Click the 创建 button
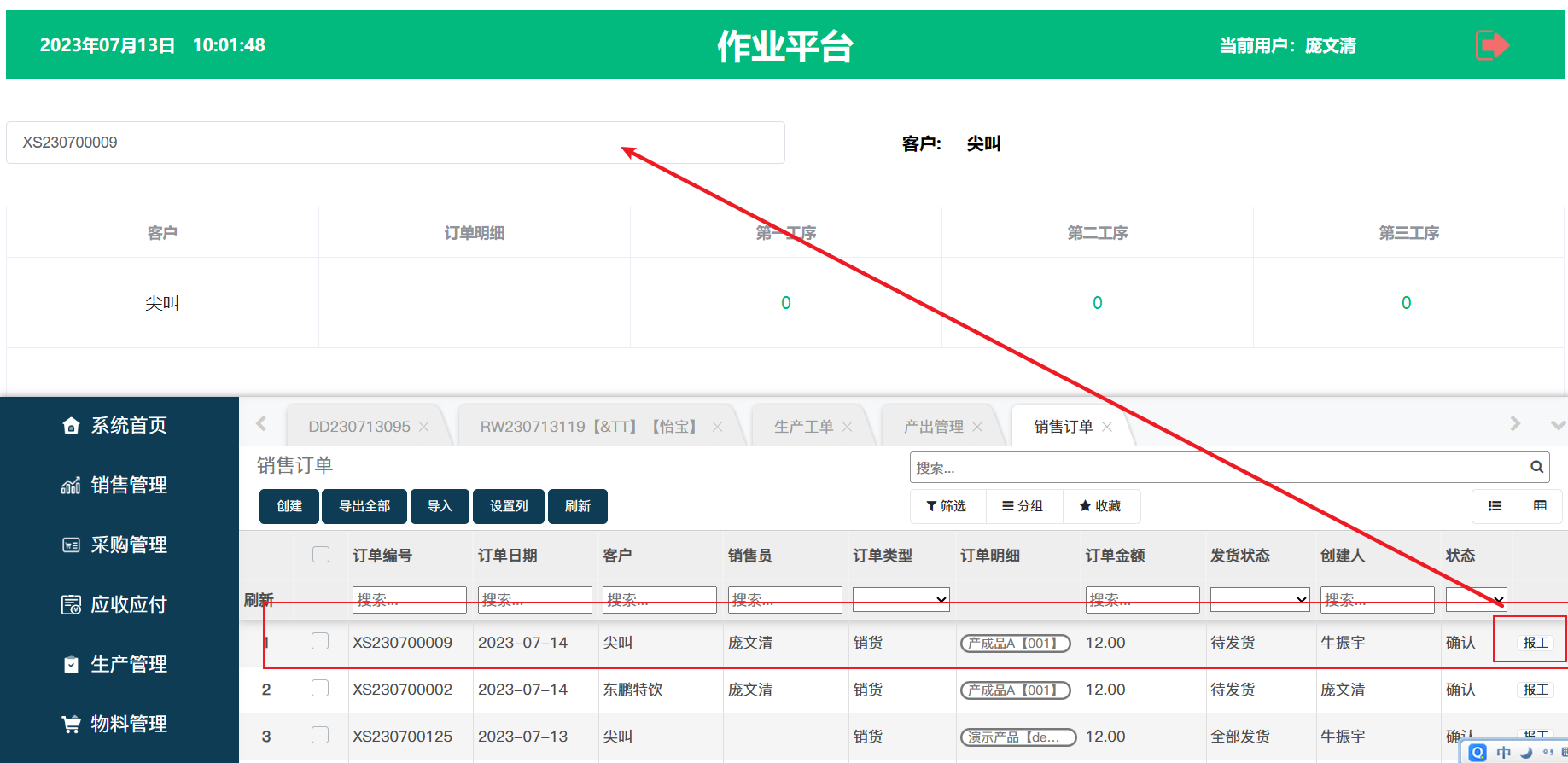The image size is (1568, 763). point(289,506)
